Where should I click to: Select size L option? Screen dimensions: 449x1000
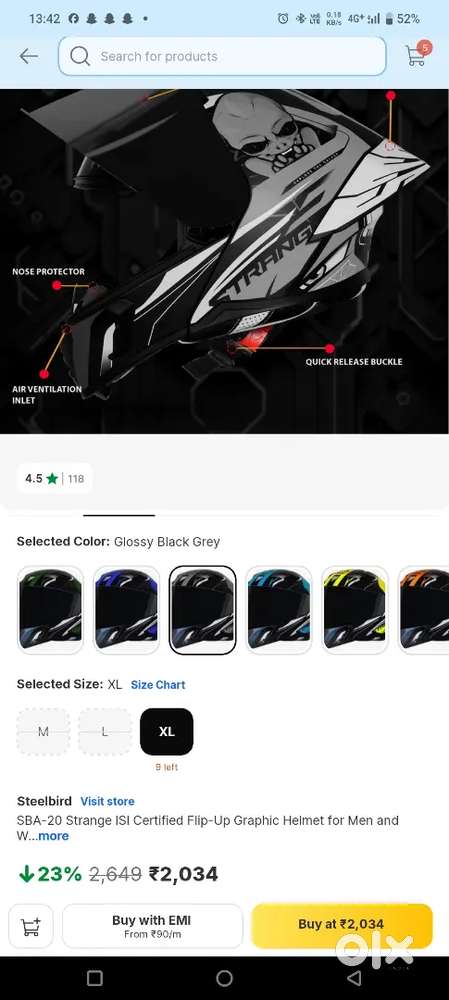pyautogui.click(x=105, y=732)
